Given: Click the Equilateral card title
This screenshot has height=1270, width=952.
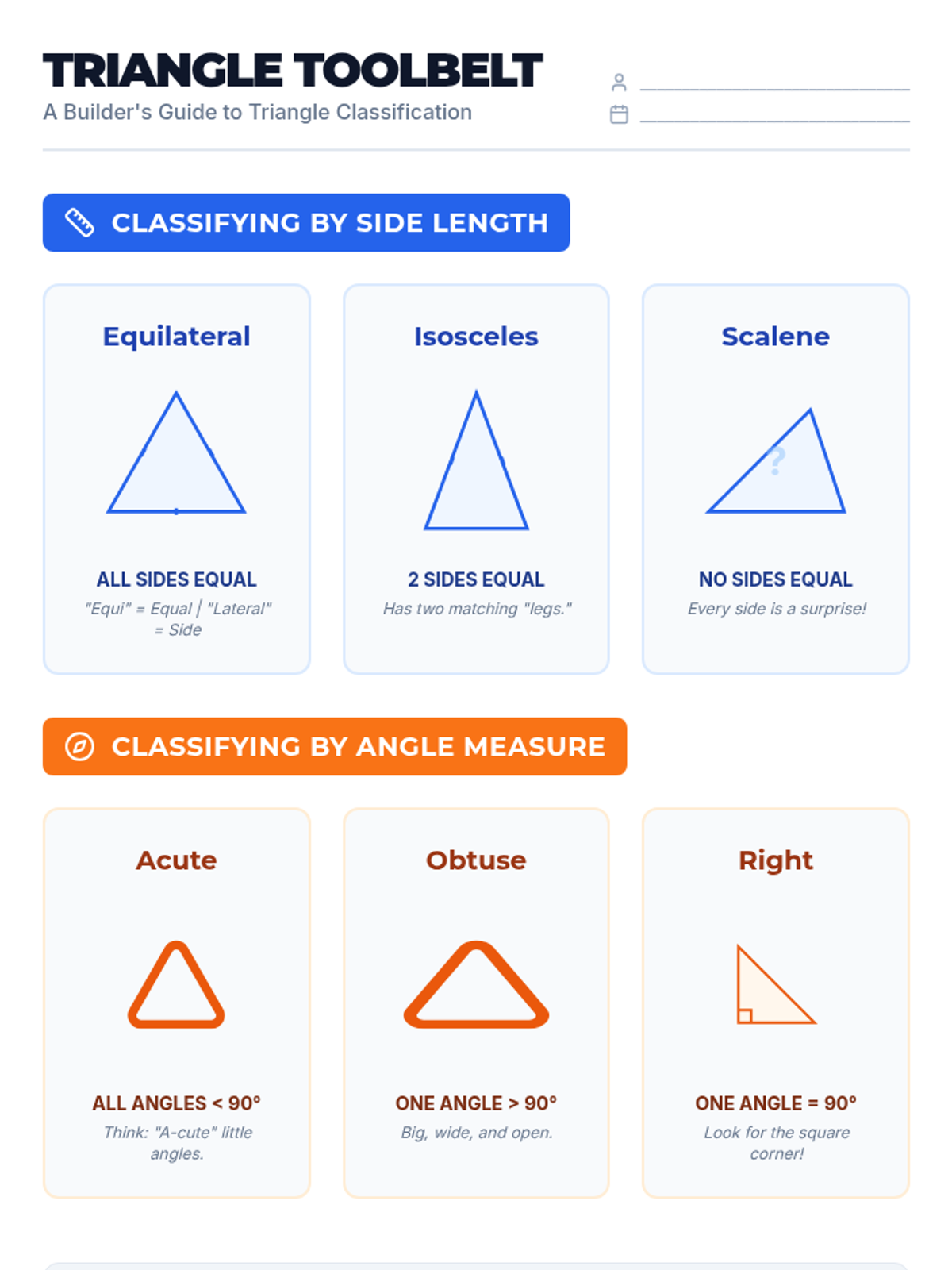Looking at the screenshot, I should (176, 337).
